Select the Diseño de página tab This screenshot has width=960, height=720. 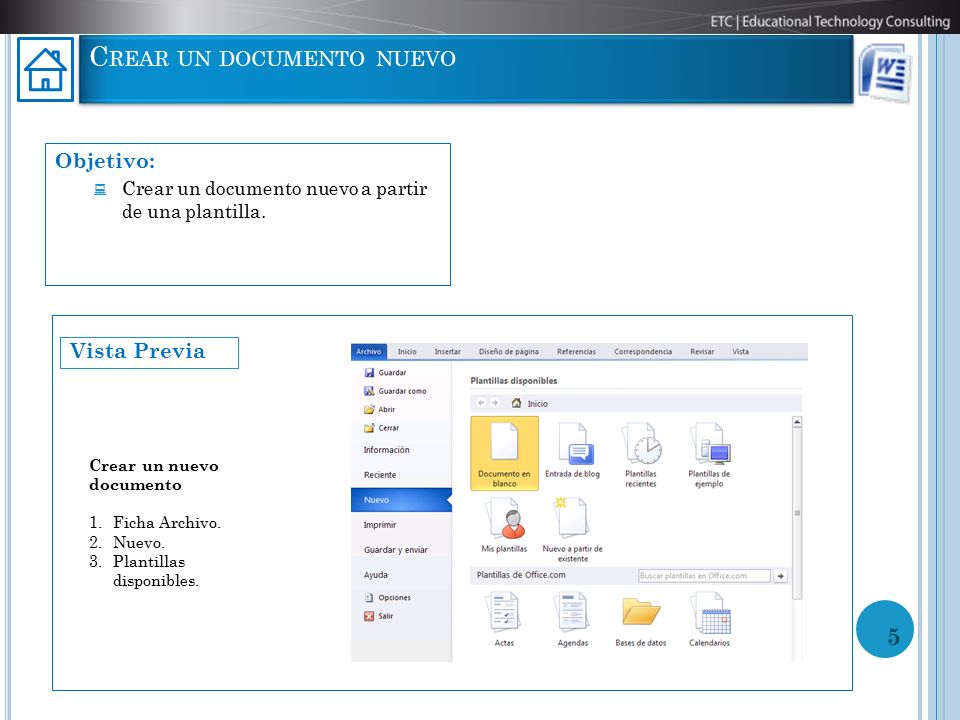[x=509, y=351]
